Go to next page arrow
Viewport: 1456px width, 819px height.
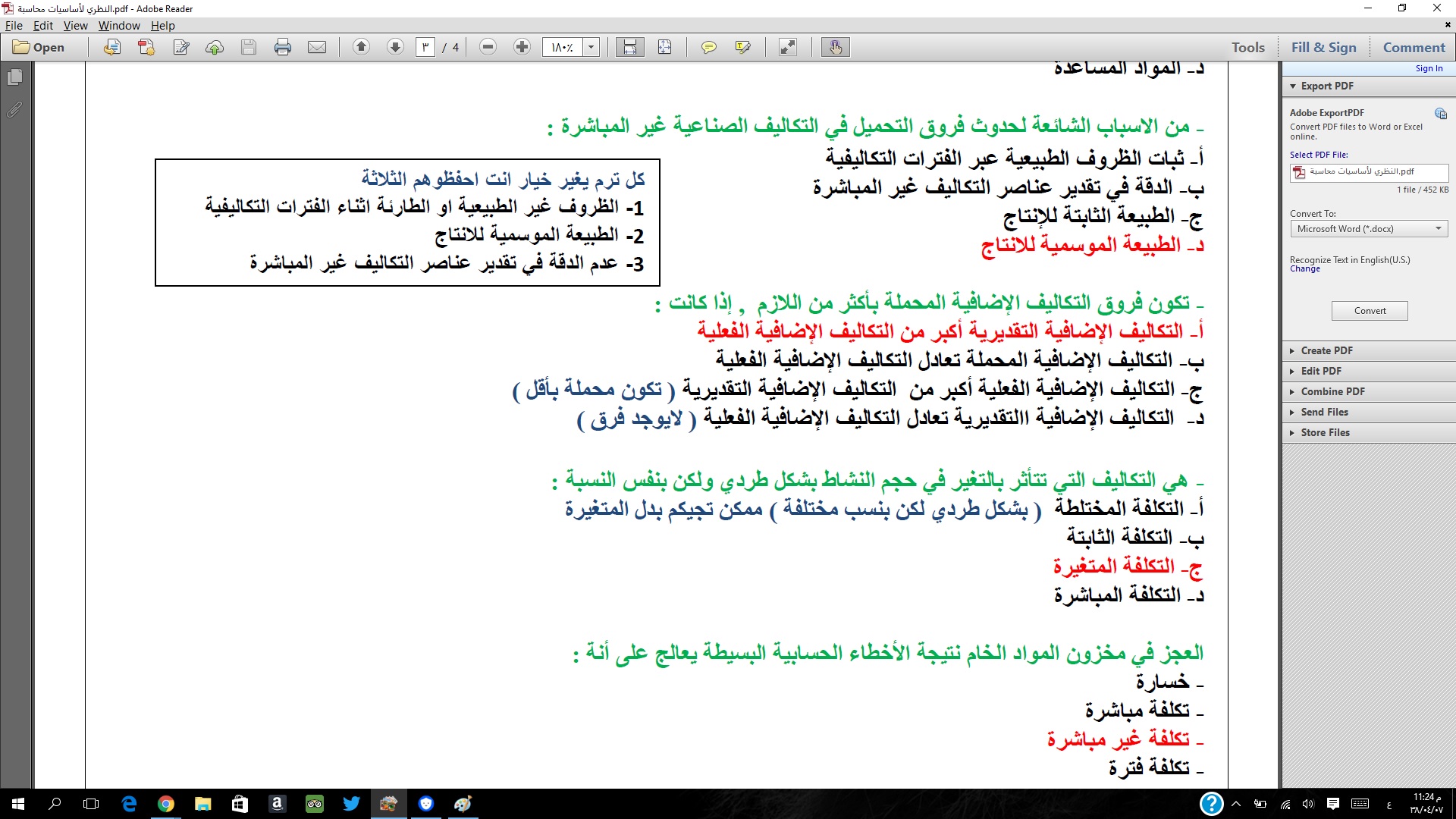tap(395, 47)
